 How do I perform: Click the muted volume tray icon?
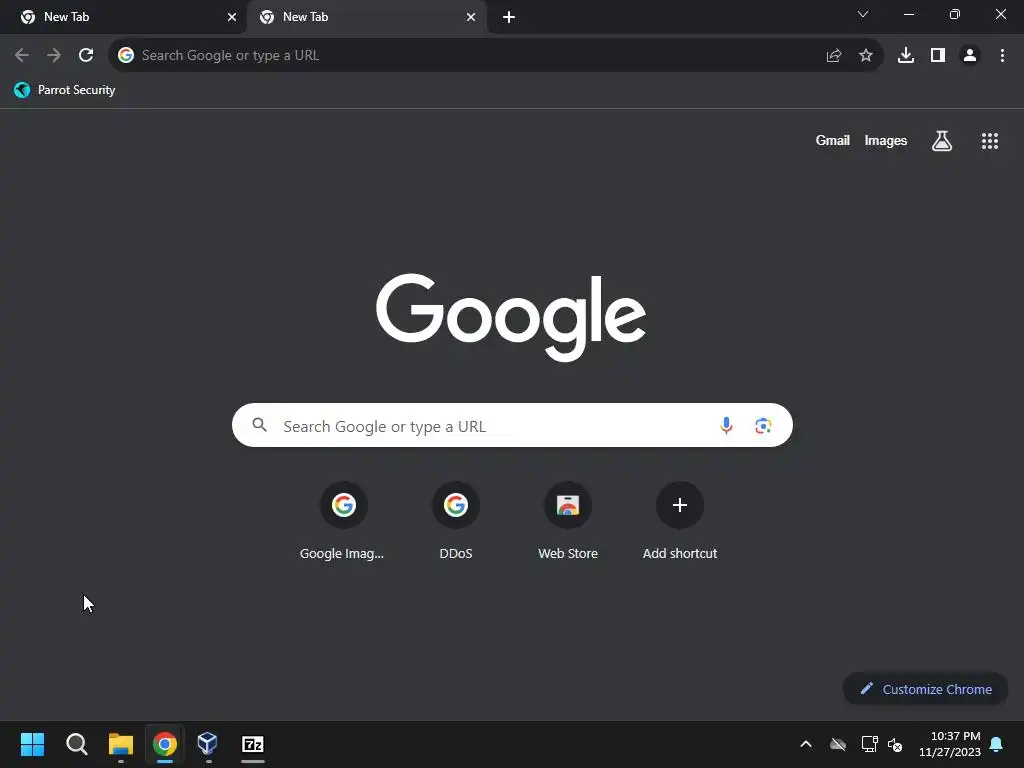tap(895, 744)
